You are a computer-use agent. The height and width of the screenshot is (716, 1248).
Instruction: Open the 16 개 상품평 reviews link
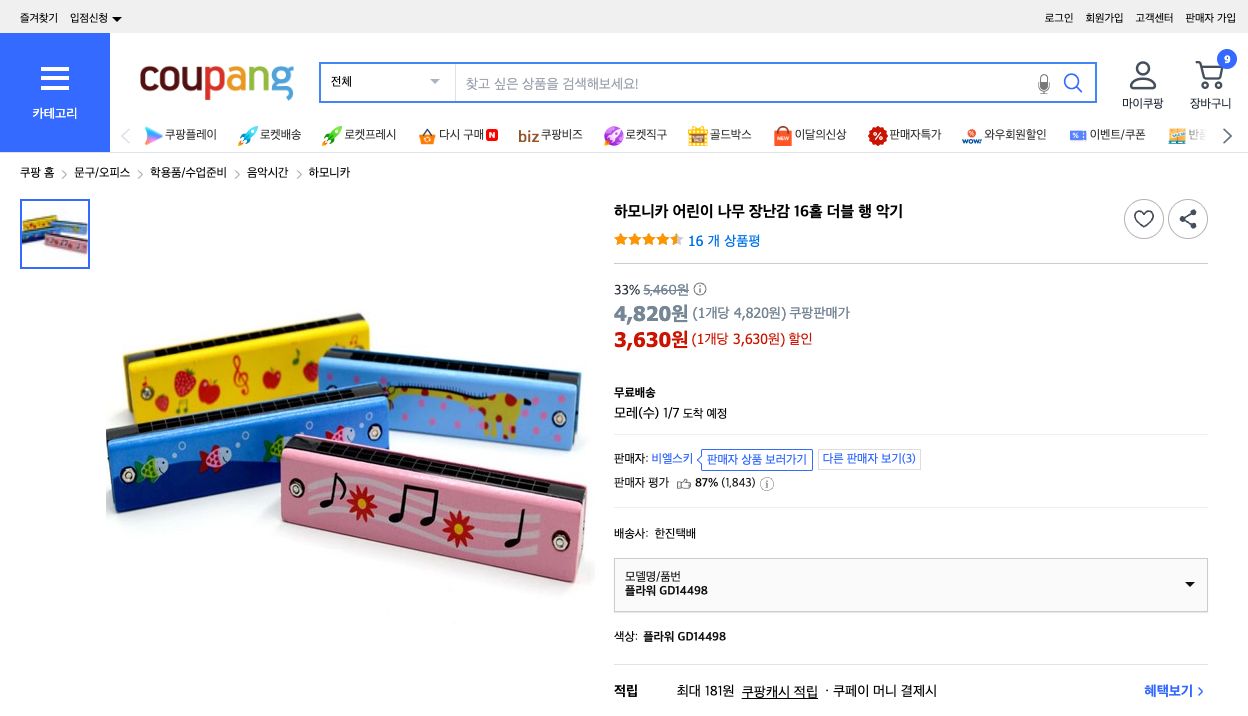click(724, 240)
